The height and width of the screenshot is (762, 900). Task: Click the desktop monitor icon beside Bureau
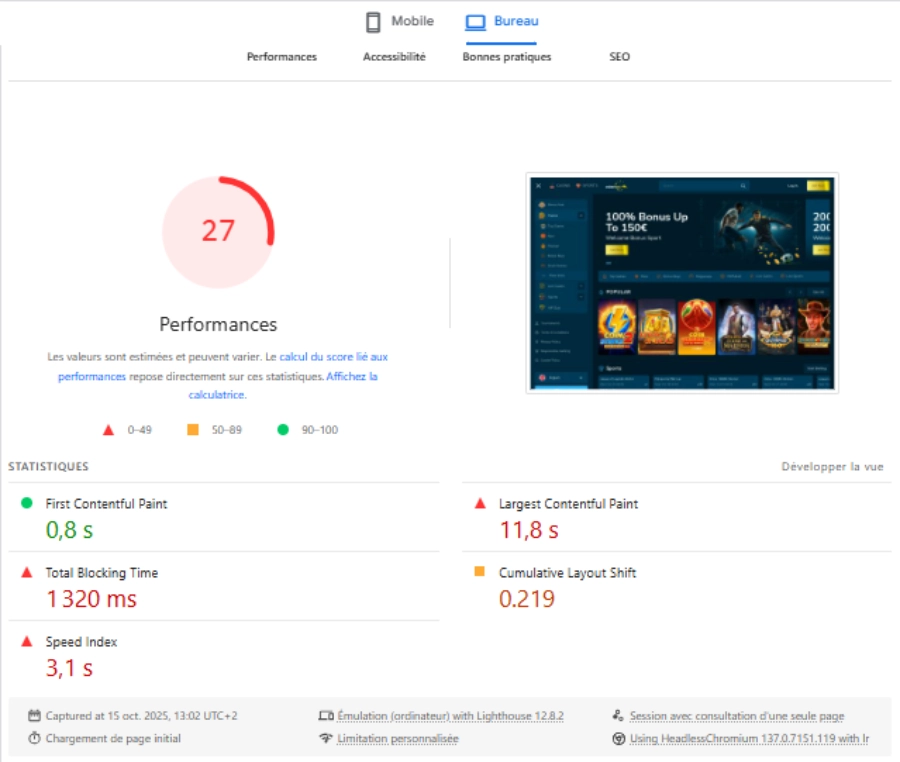[x=475, y=22]
